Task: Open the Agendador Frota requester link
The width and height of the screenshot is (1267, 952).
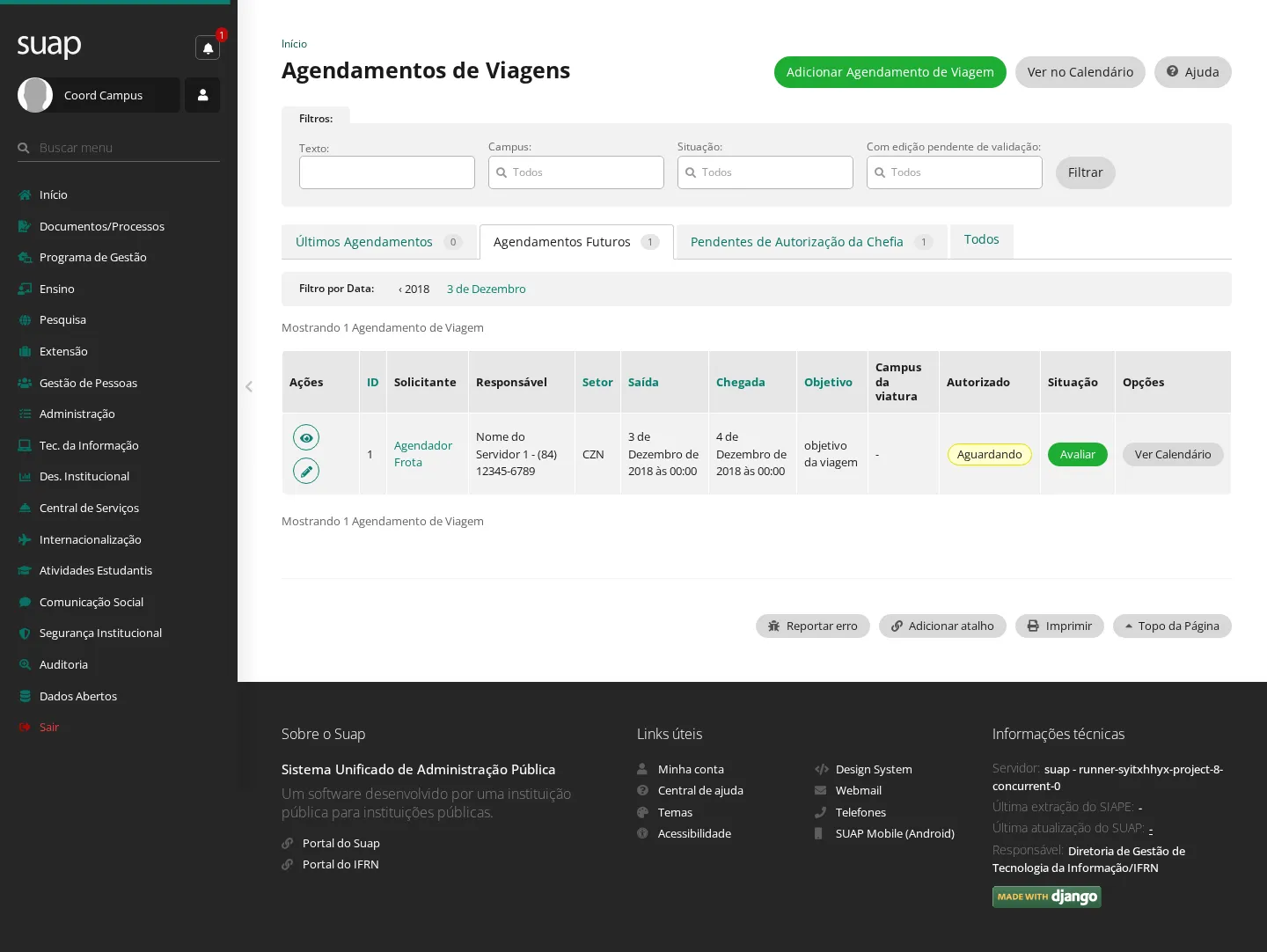Action: point(423,454)
